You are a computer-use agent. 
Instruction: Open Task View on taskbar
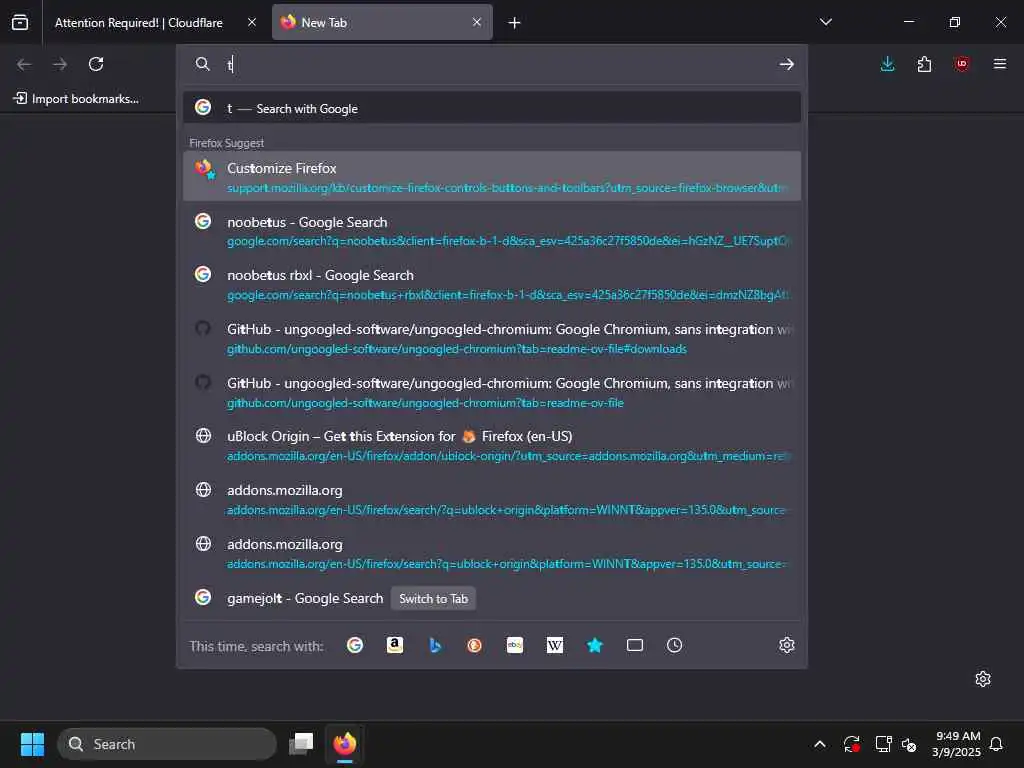tap(301, 744)
